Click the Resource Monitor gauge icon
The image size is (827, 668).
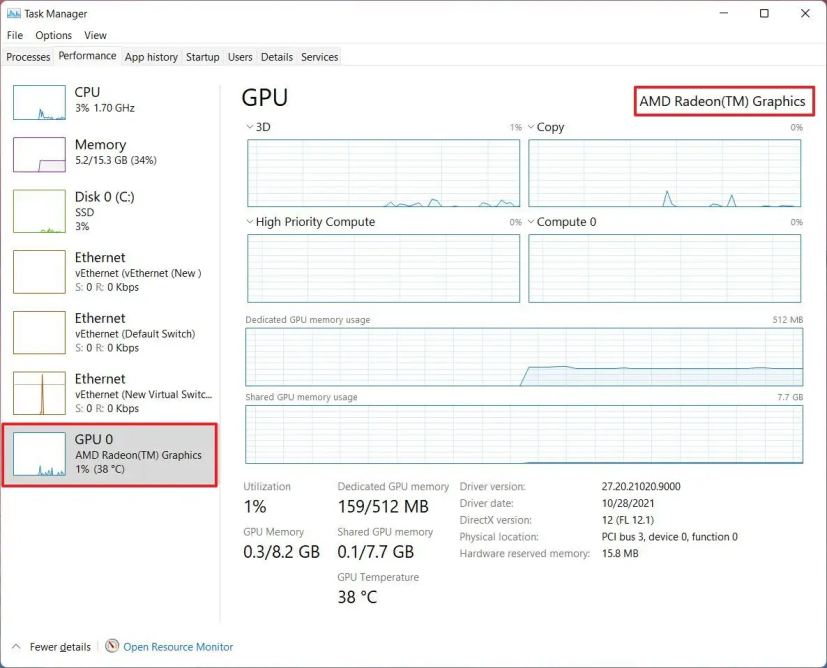coord(112,646)
